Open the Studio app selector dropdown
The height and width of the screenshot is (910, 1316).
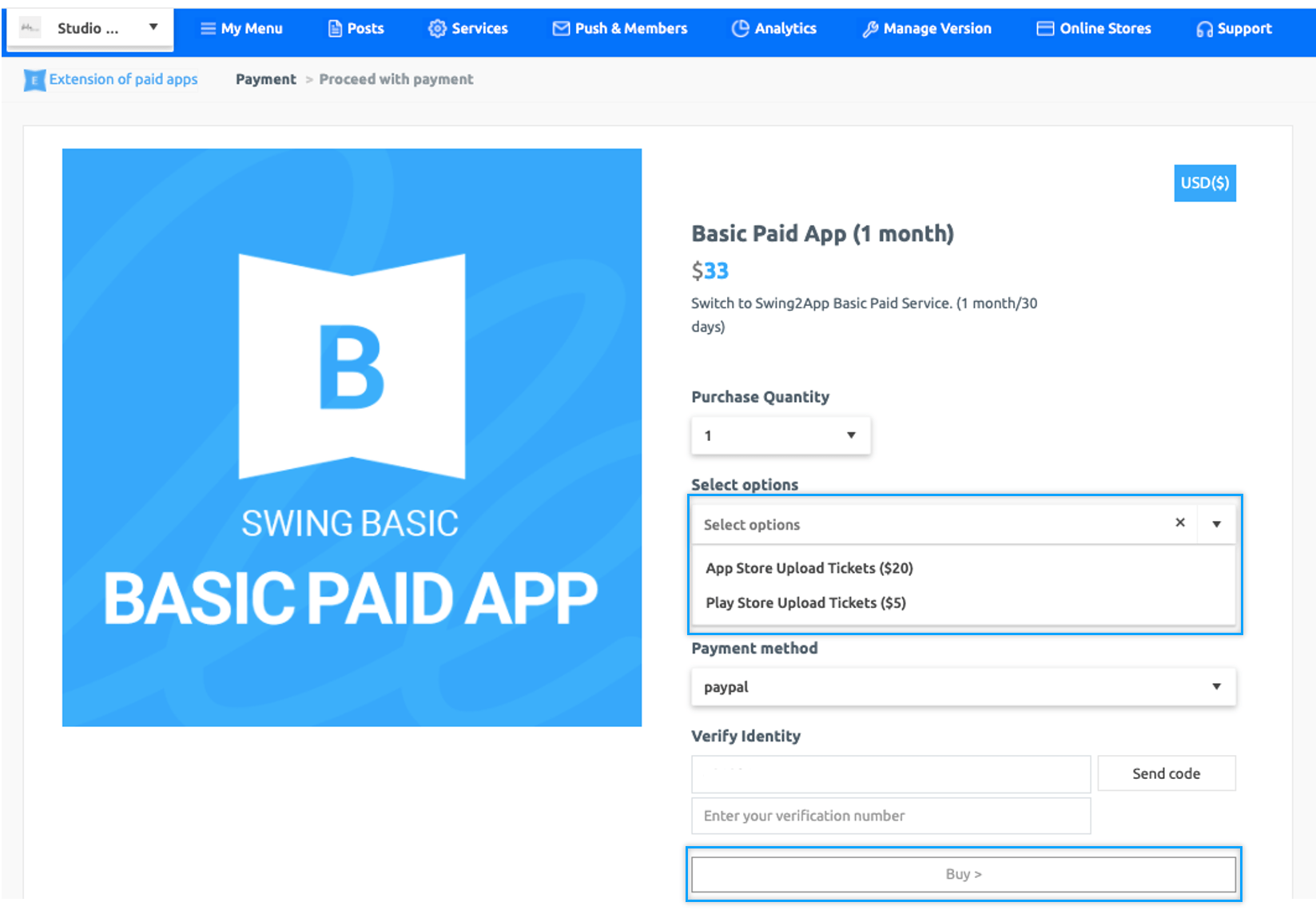click(x=90, y=29)
